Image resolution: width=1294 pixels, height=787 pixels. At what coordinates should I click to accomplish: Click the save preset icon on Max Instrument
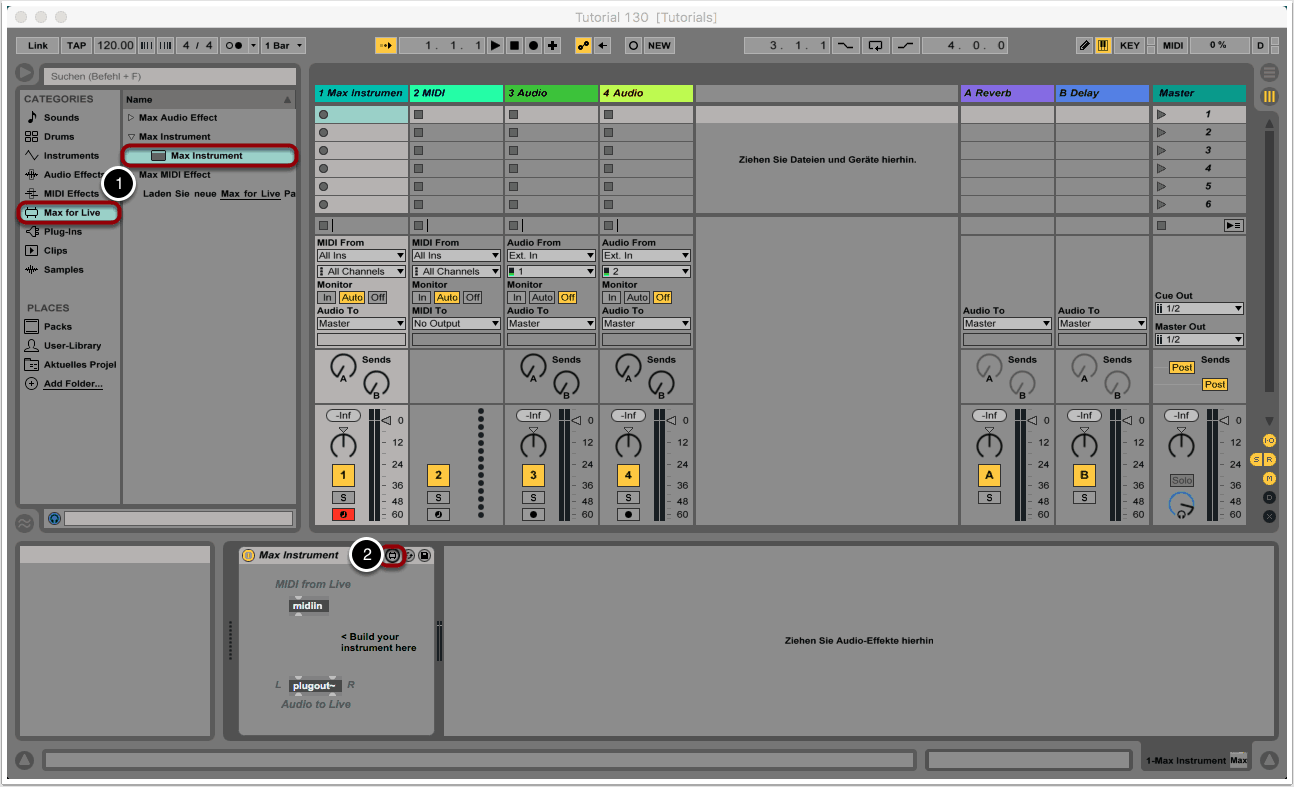[425, 555]
